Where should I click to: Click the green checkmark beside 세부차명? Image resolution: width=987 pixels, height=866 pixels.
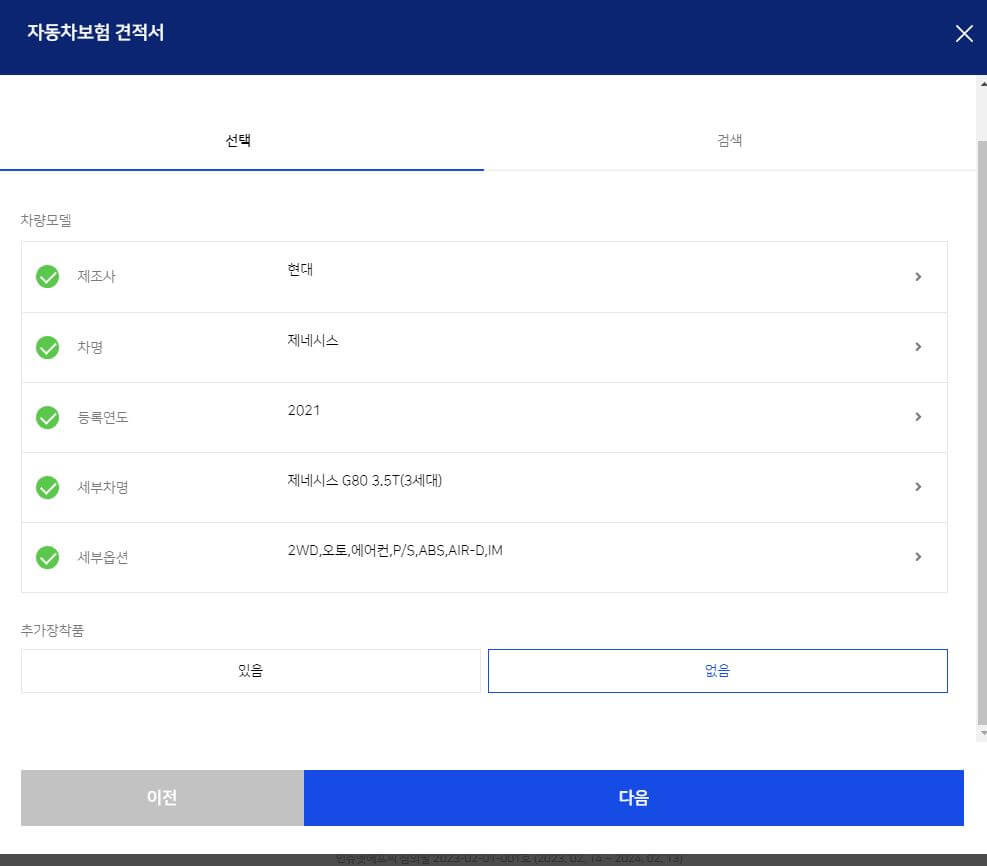point(47,487)
